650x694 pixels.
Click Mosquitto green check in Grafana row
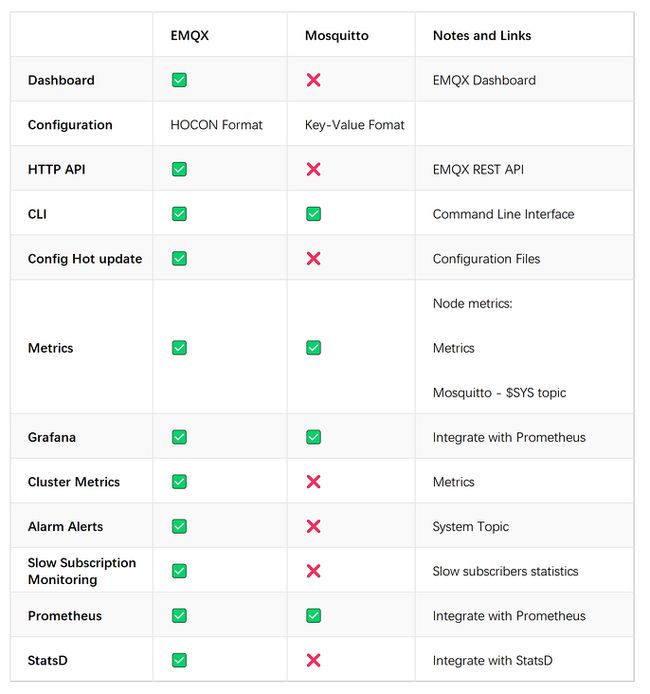point(313,437)
